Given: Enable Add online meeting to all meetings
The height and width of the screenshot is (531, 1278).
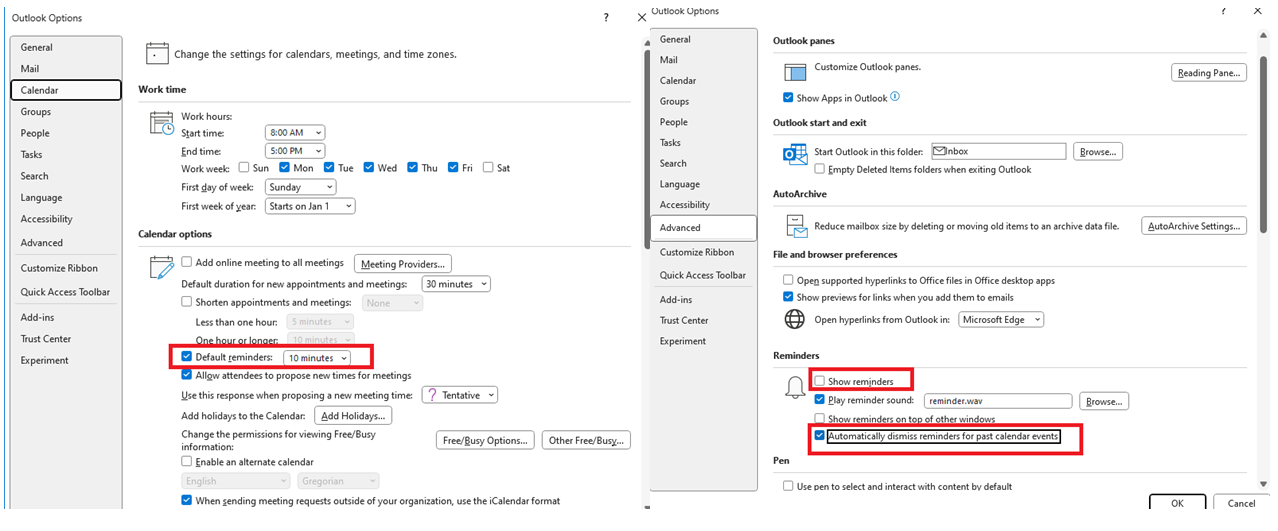Looking at the screenshot, I should tap(187, 262).
